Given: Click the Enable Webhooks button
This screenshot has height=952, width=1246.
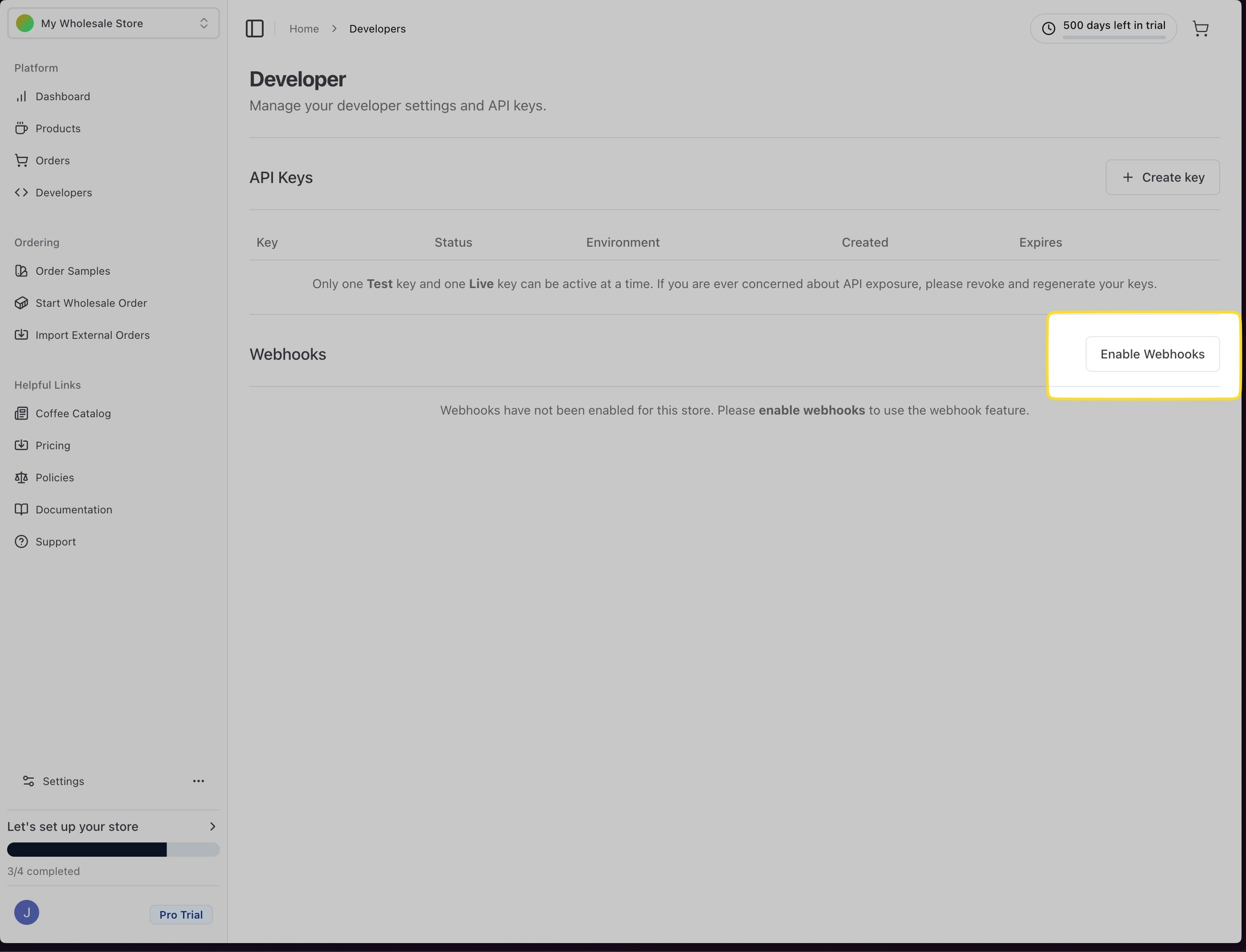Looking at the screenshot, I should click(x=1152, y=354).
